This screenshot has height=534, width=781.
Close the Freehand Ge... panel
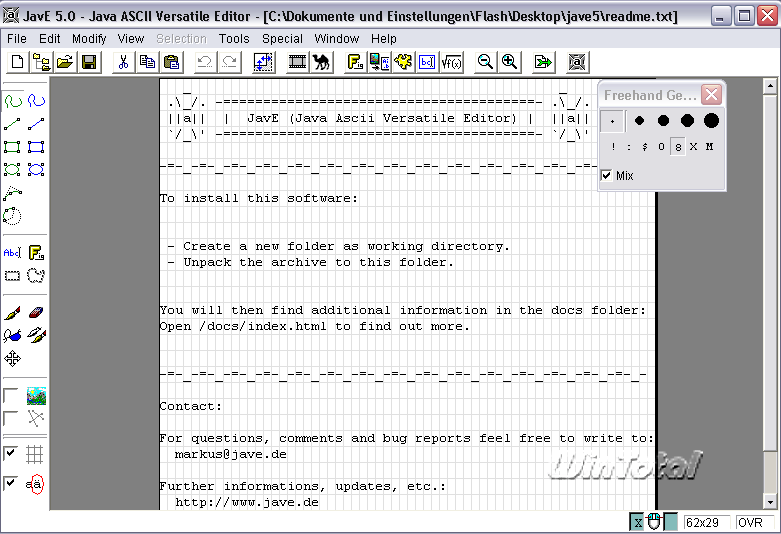(x=711, y=94)
